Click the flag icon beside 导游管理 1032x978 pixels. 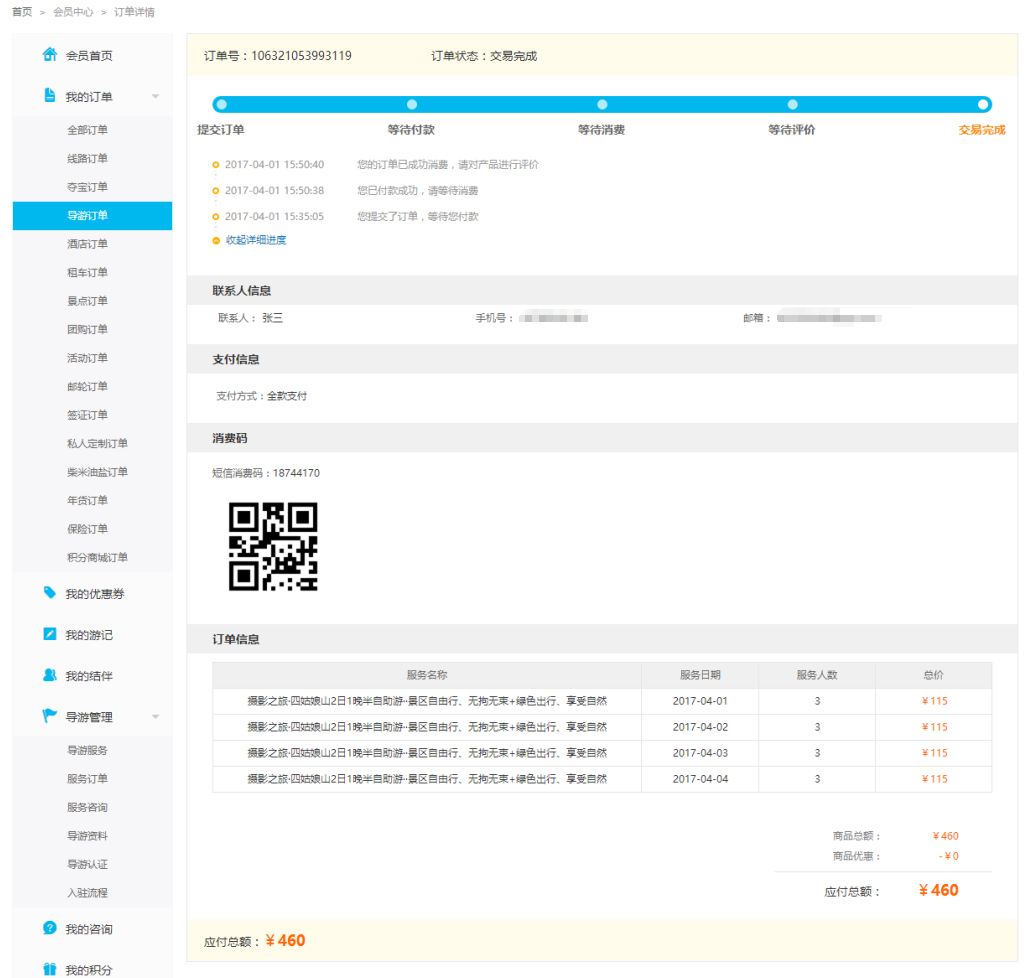tap(50, 716)
